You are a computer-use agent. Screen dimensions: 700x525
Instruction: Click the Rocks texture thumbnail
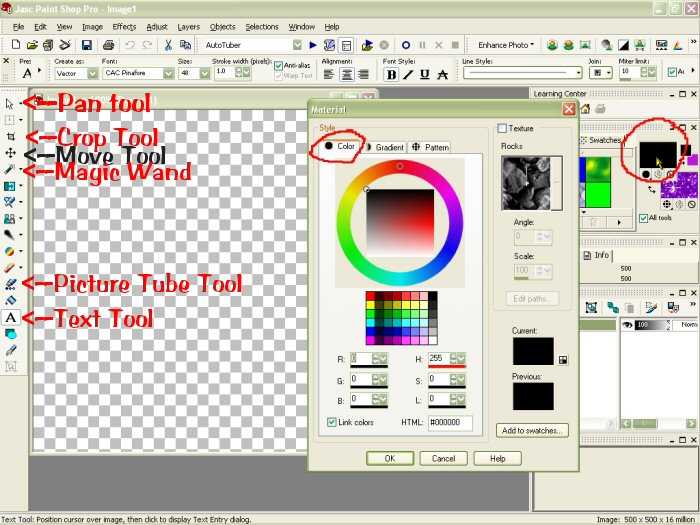click(x=526, y=183)
